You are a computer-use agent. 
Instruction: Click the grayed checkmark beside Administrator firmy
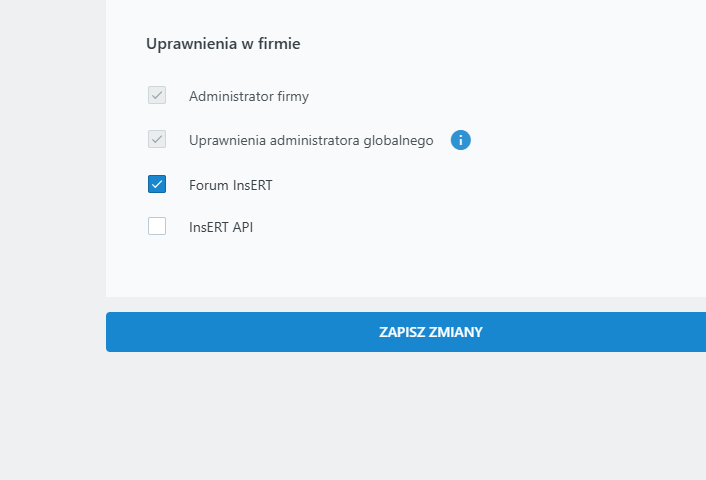[157, 96]
